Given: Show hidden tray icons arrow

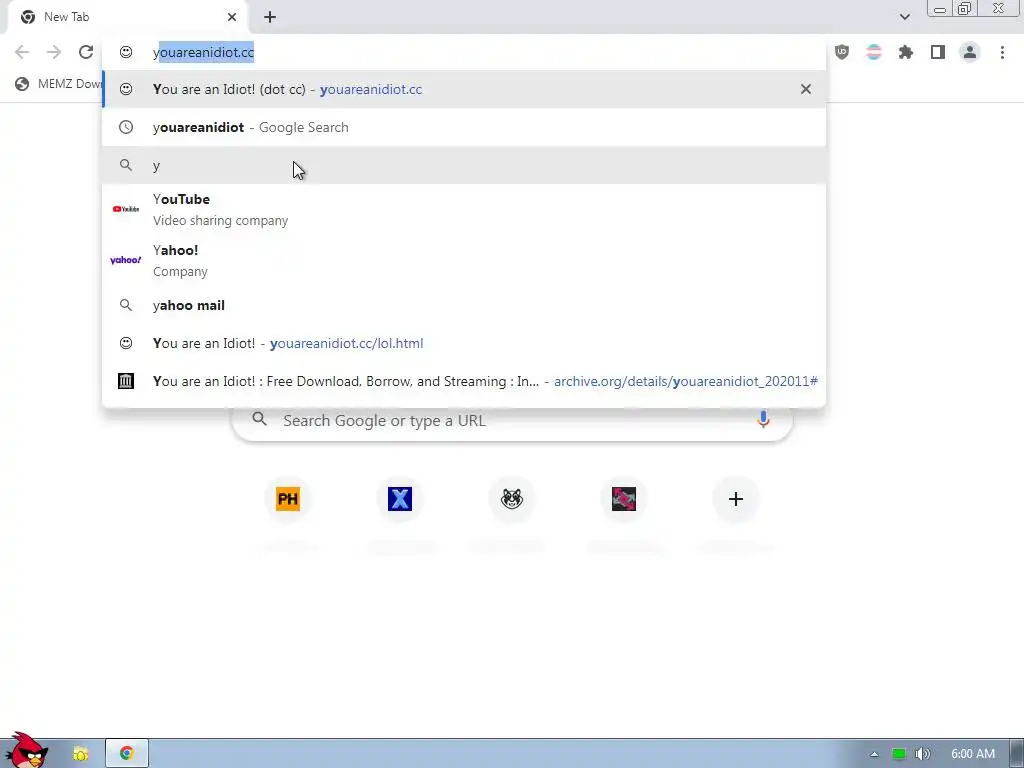Looking at the screenshot, I should pos(874,754).
